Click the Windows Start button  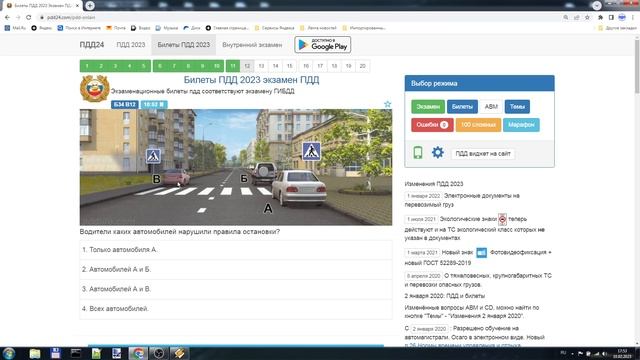click(9, 353)
